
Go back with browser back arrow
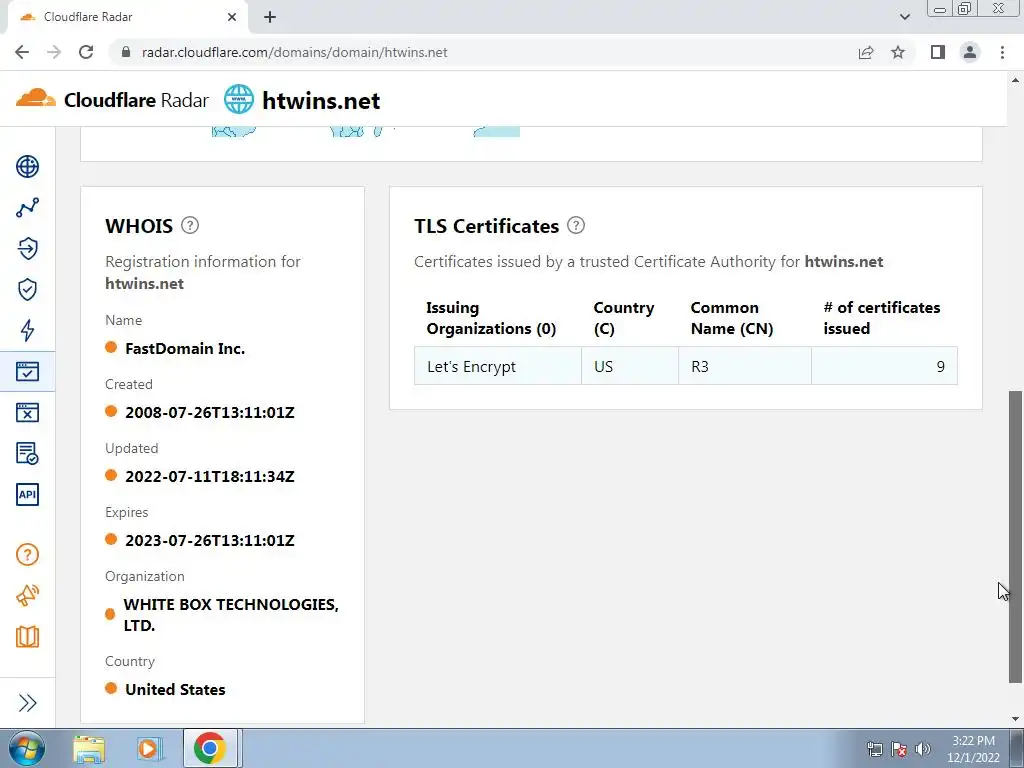click(x=22, y=52)
